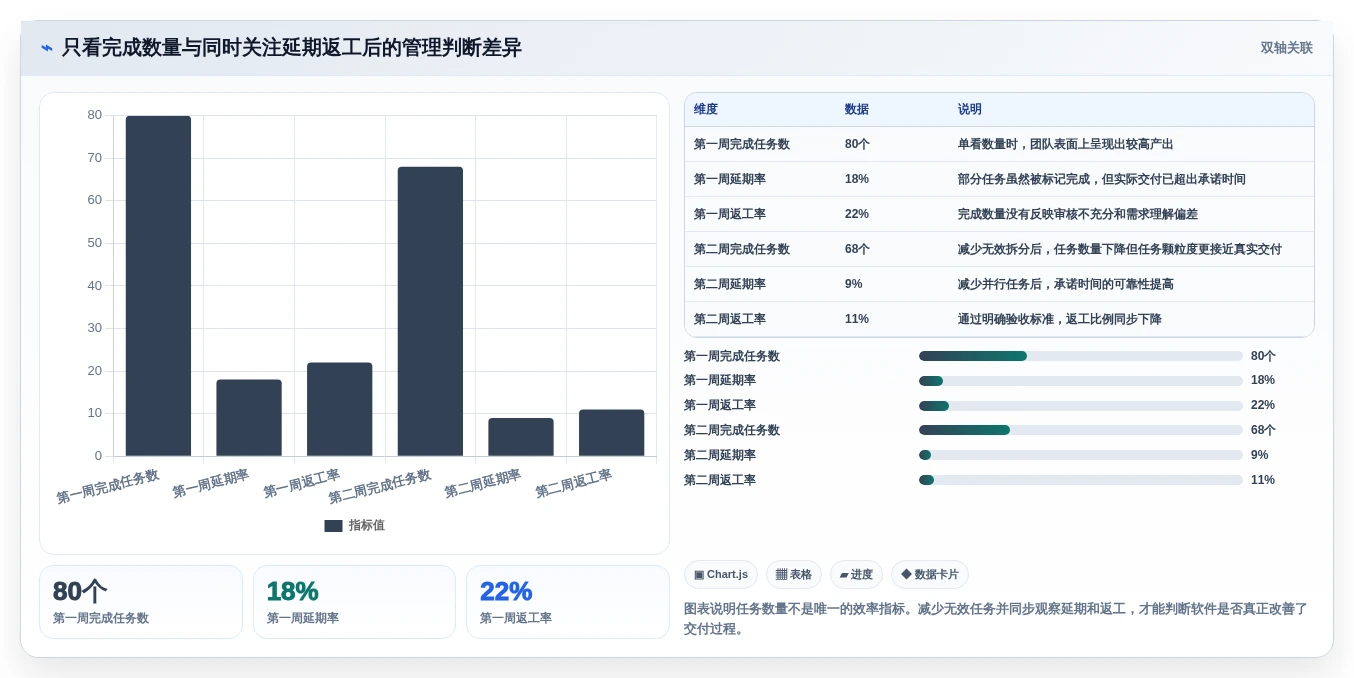Click table cell 第二周延期率

click(x=730, y=284)
